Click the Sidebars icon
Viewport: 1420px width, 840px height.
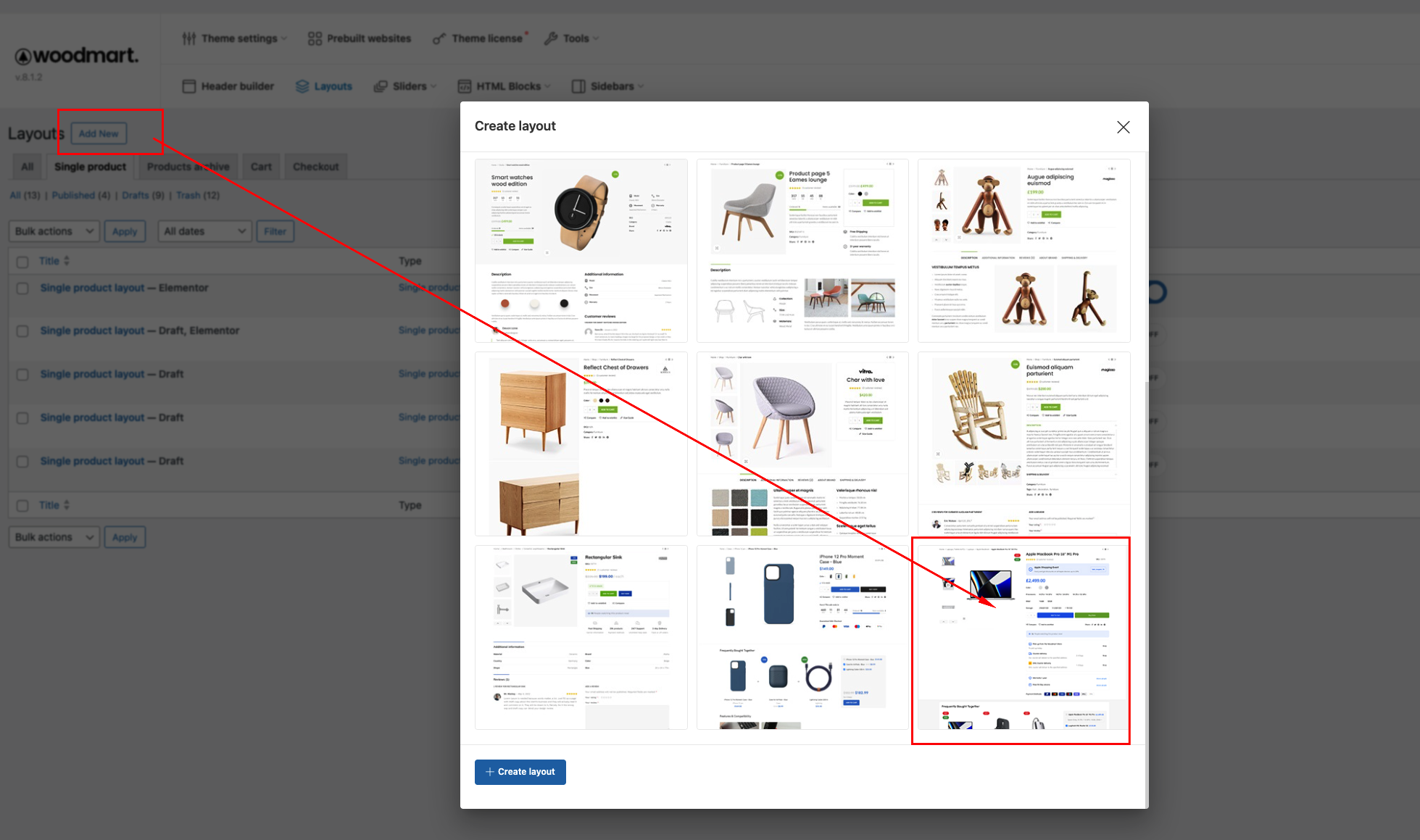pos(578,86)
